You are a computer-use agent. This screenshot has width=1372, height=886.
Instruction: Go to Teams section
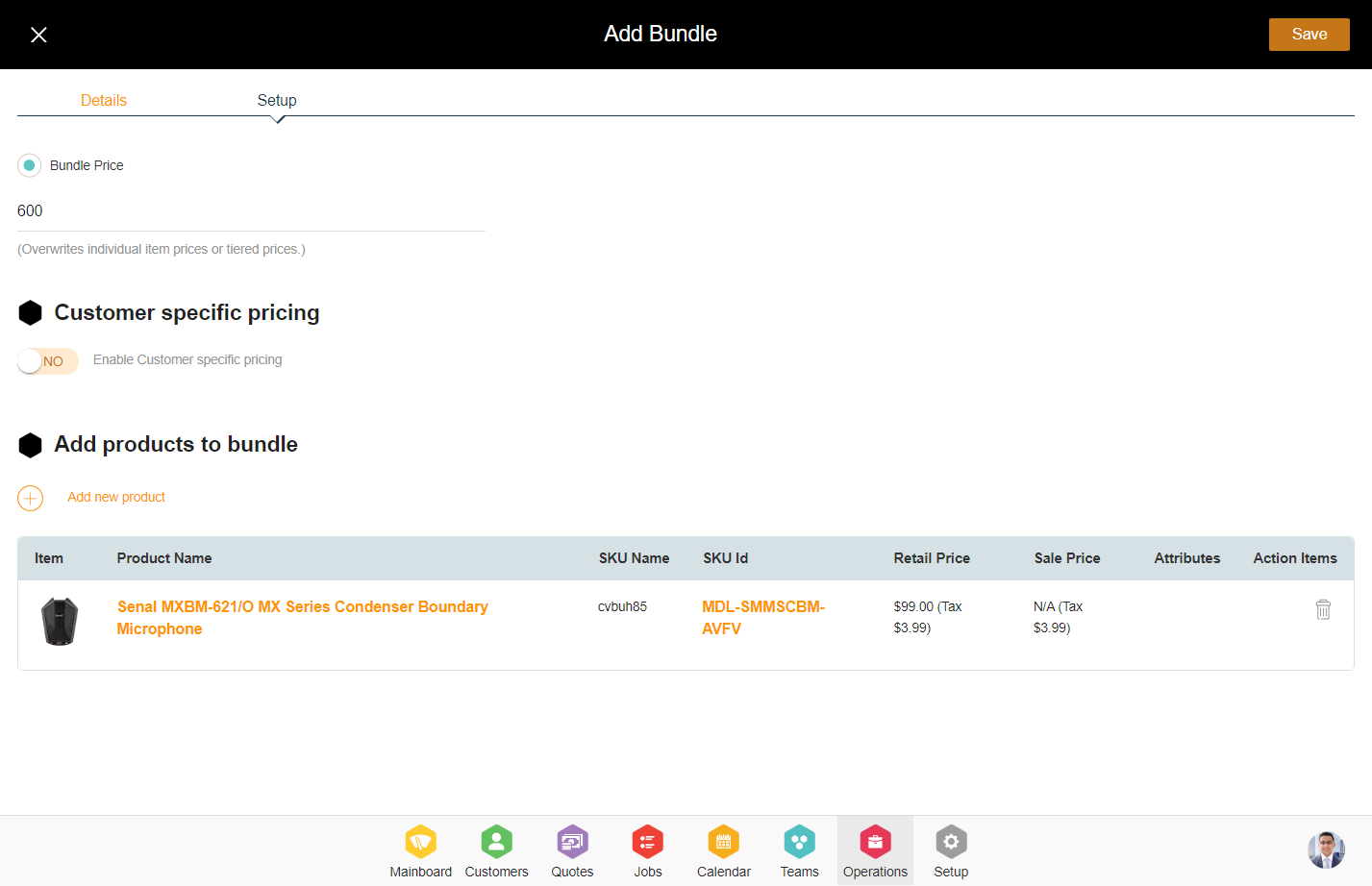coord(799,851)
